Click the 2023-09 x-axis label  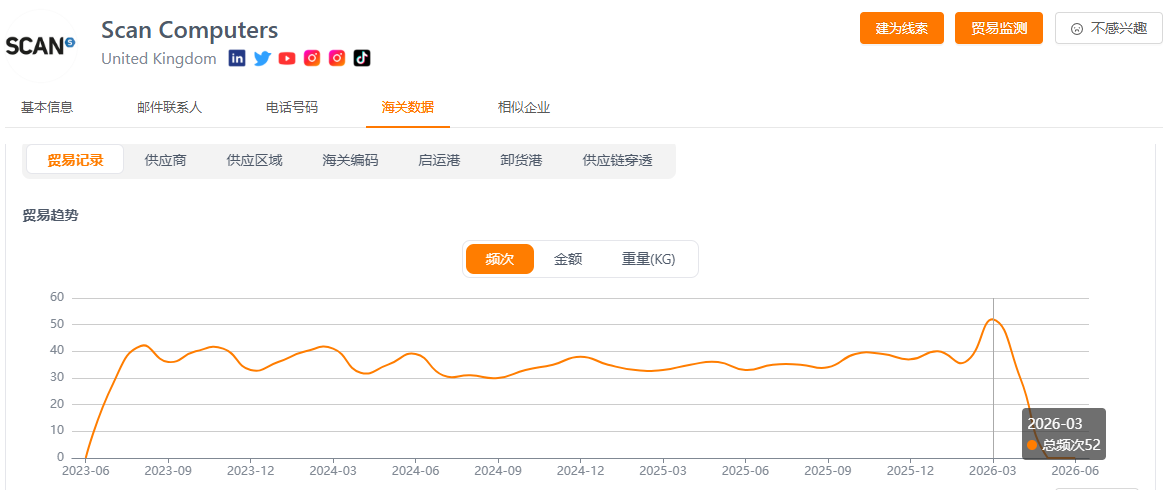pos(168,471)
